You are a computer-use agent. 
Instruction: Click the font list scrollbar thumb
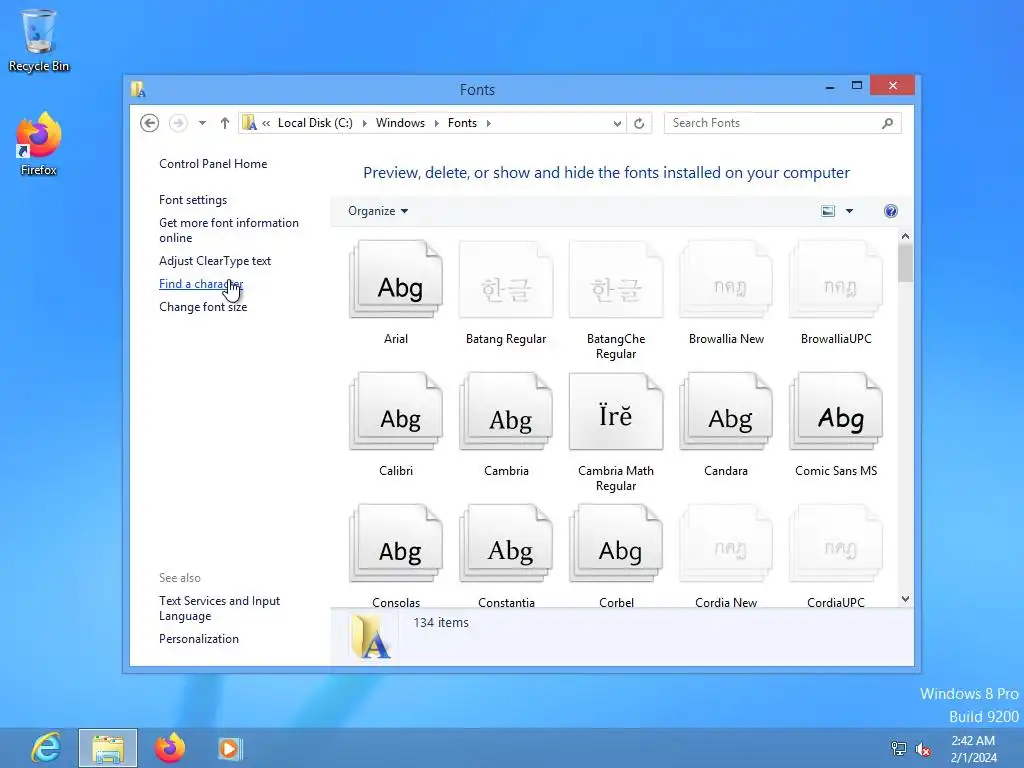coord(905,263)
